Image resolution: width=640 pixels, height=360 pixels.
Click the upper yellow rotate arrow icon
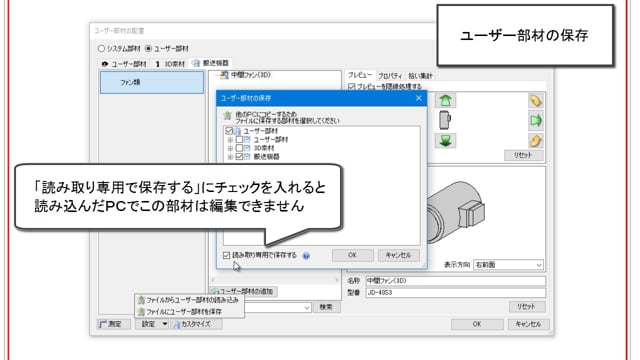[536, 101]
